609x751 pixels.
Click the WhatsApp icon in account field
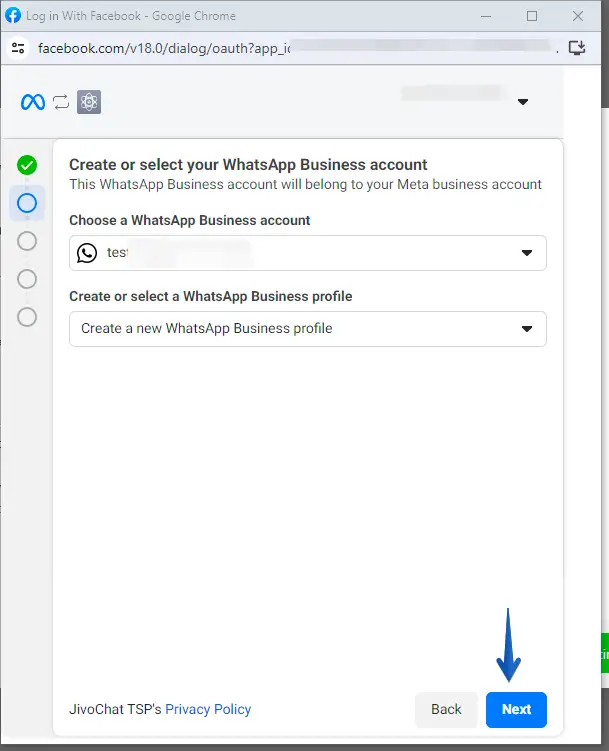pos(87,253)
